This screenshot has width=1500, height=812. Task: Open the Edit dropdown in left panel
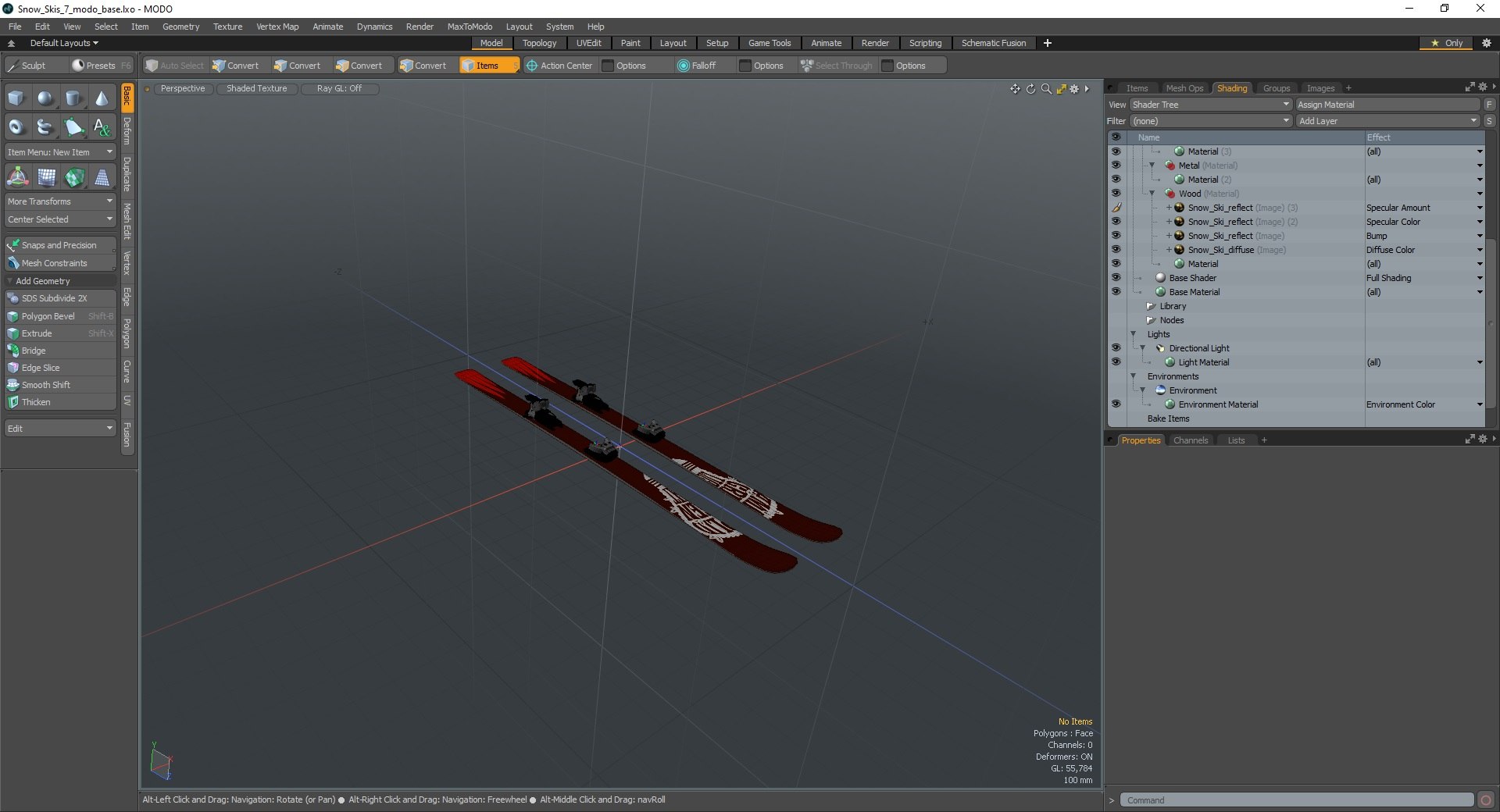click(x=60, y=429)
